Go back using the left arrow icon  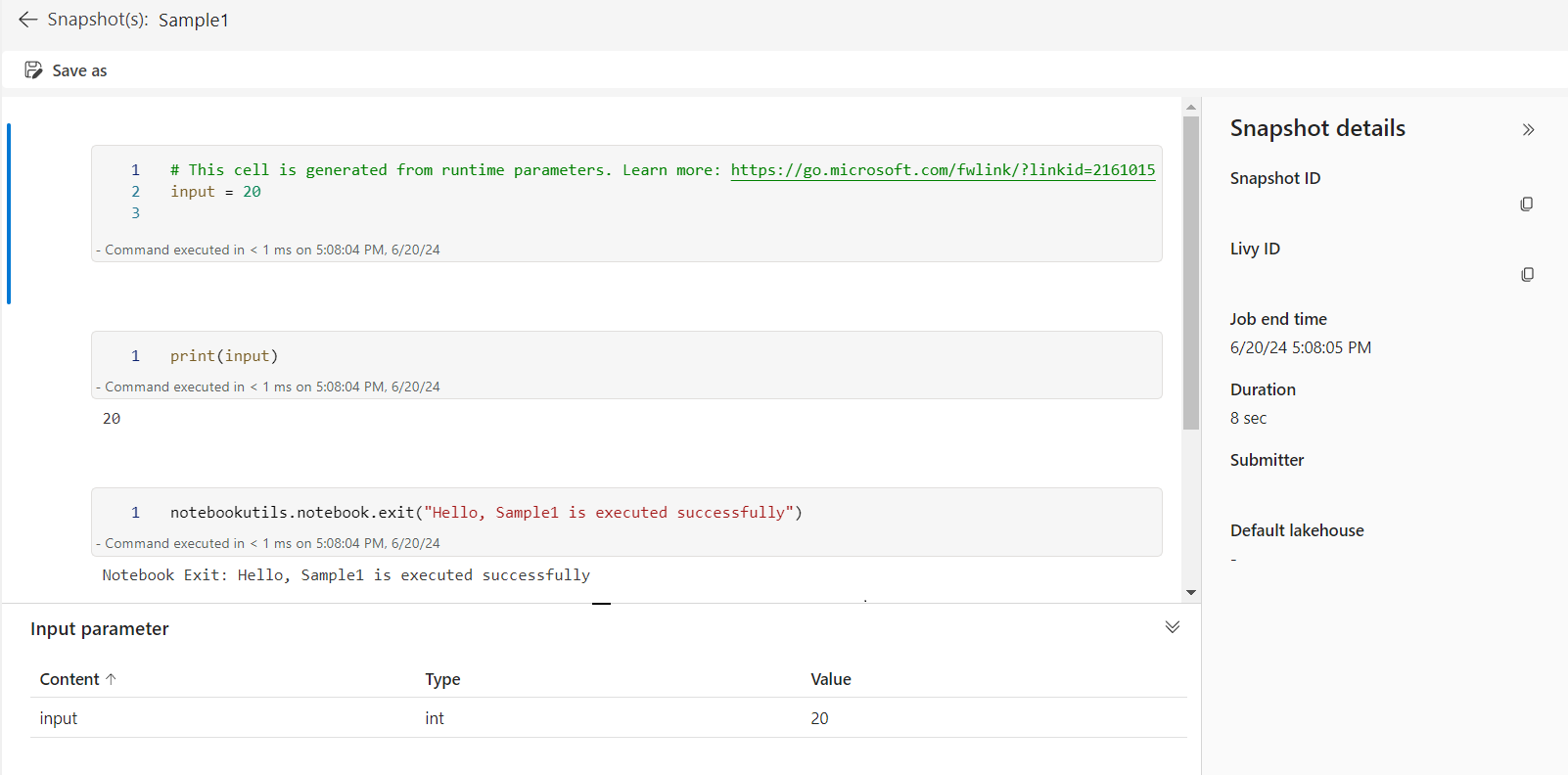click(x=27, y=20)
